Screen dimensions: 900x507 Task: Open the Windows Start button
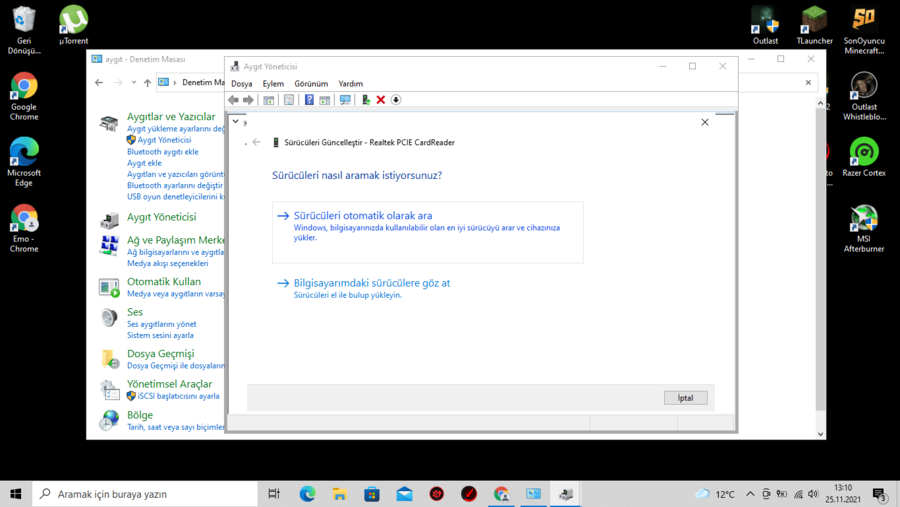coord(15,494)
